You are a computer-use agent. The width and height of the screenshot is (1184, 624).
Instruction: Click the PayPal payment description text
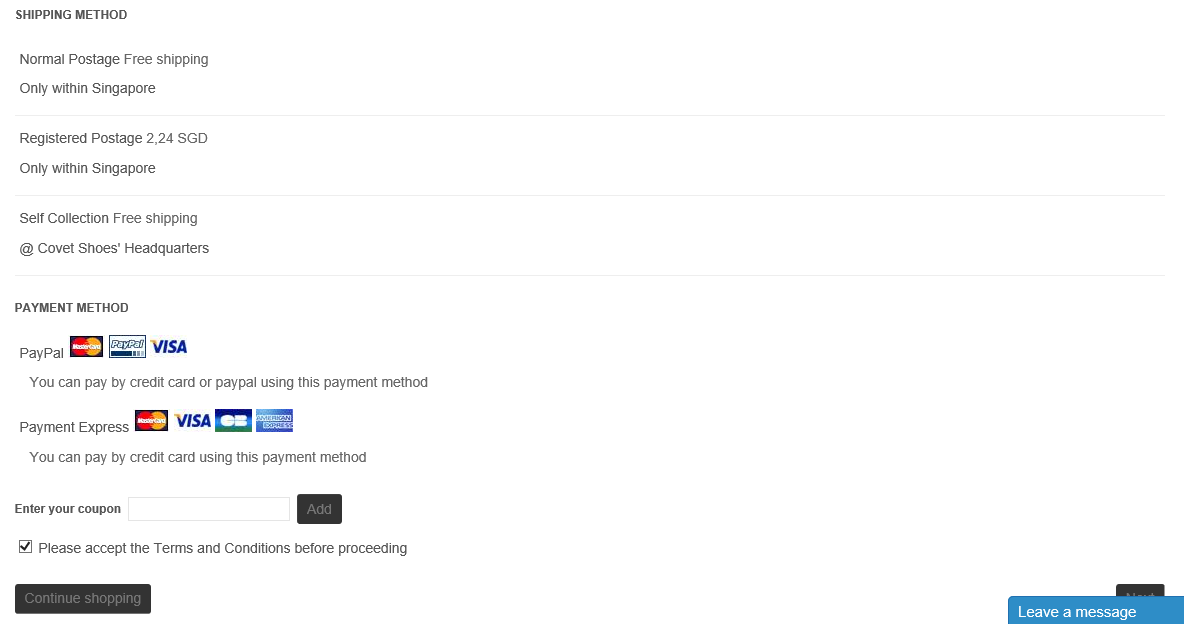(x=229, y=382)
